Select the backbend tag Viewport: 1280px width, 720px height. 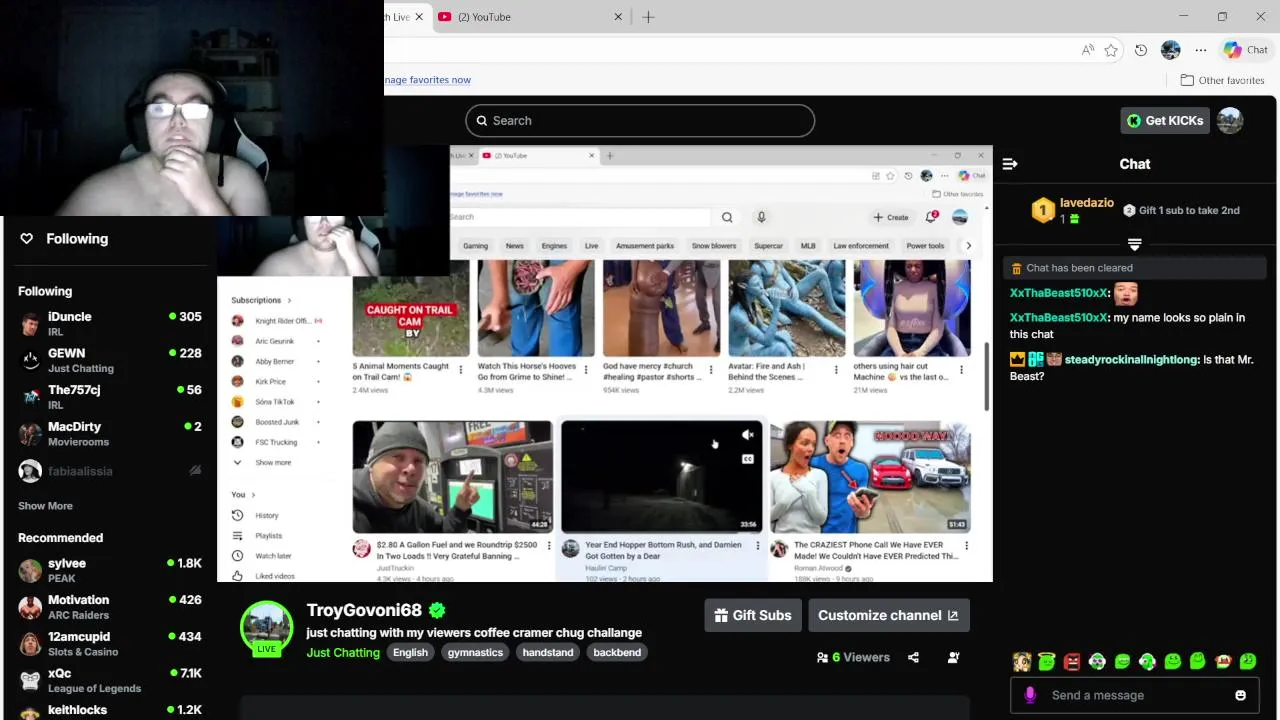pyautogui.click(x=617, y=653)
